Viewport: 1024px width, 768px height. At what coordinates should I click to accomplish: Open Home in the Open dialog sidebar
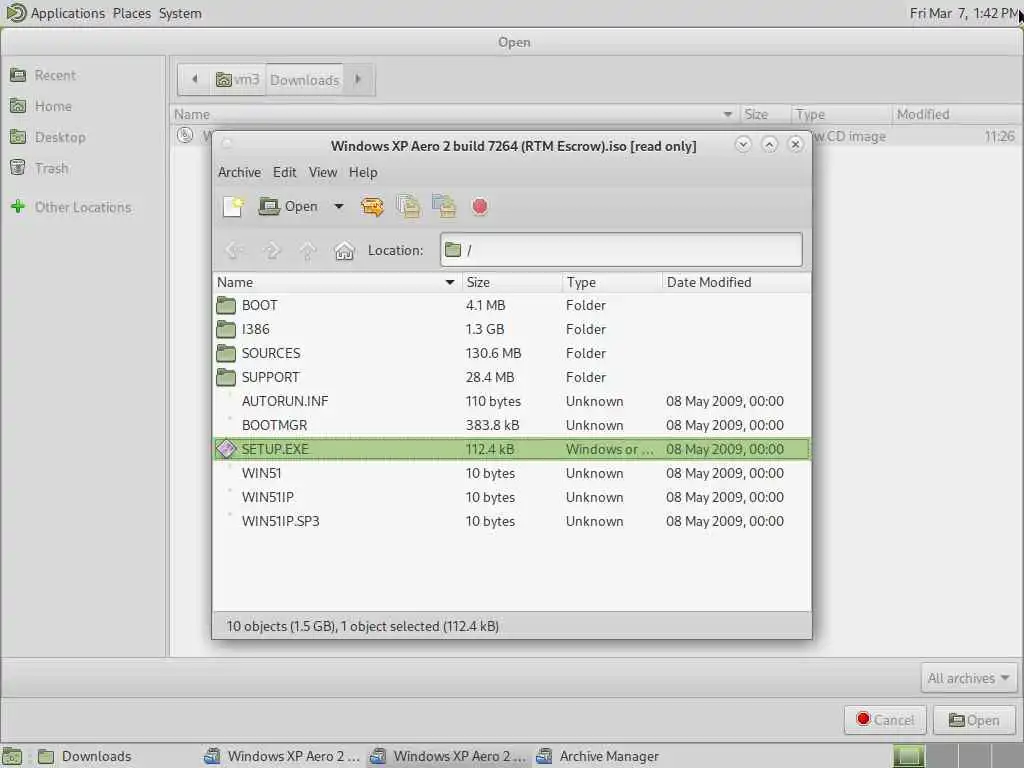tap(82, 106)
